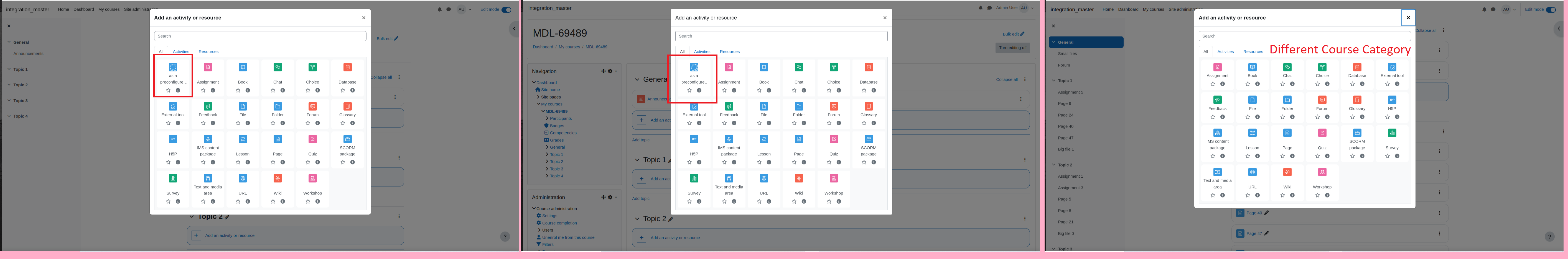Choose the Feedback icon in the left dialog
The width and height of the screenshot is (1568, 259).
pyautogui.click(x=208, y=107)
